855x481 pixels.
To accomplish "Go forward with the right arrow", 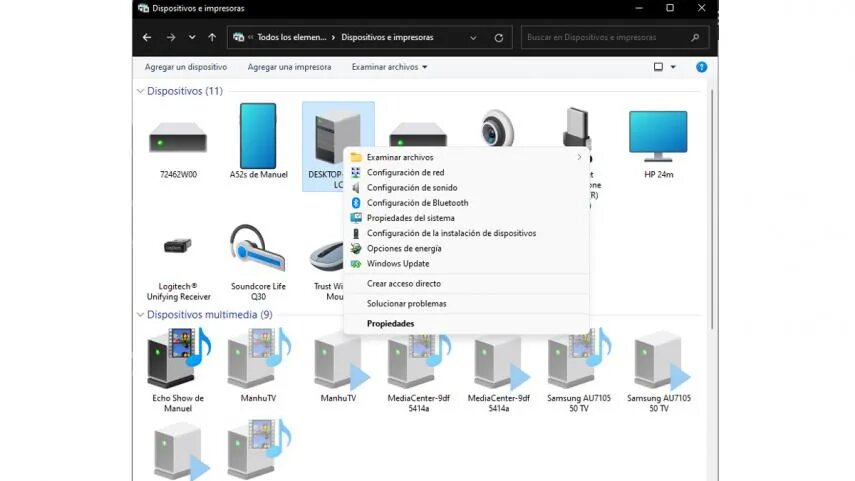I will click(x=171, y=37).
